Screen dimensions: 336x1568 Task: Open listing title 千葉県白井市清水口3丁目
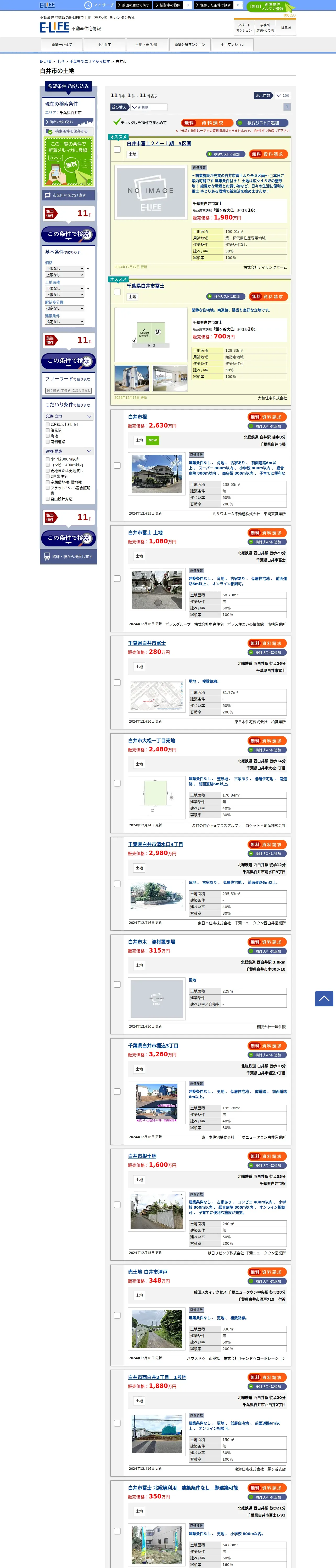155,844
